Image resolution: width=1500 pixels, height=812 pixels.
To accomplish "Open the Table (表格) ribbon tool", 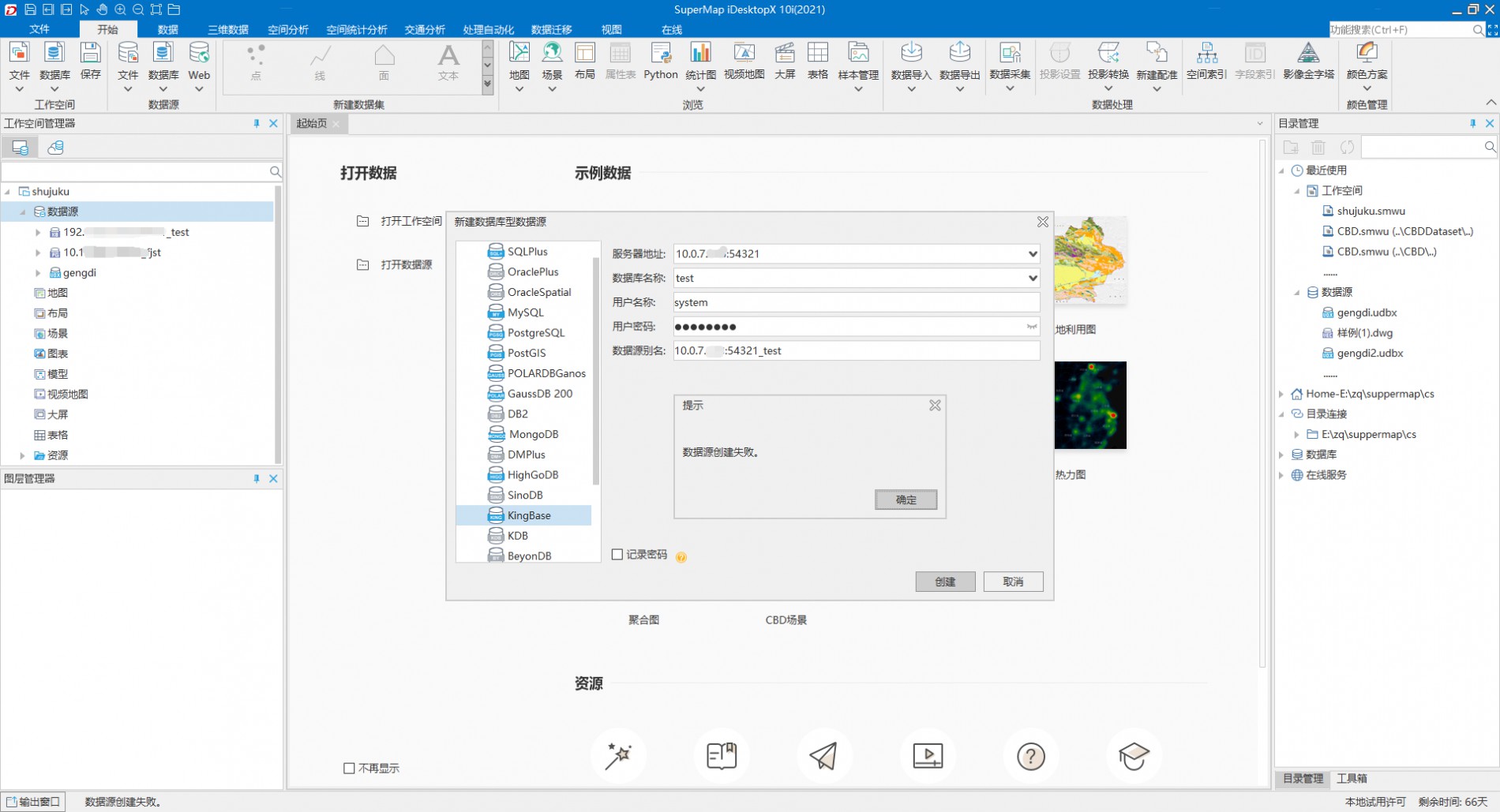I will click(818, 61).
